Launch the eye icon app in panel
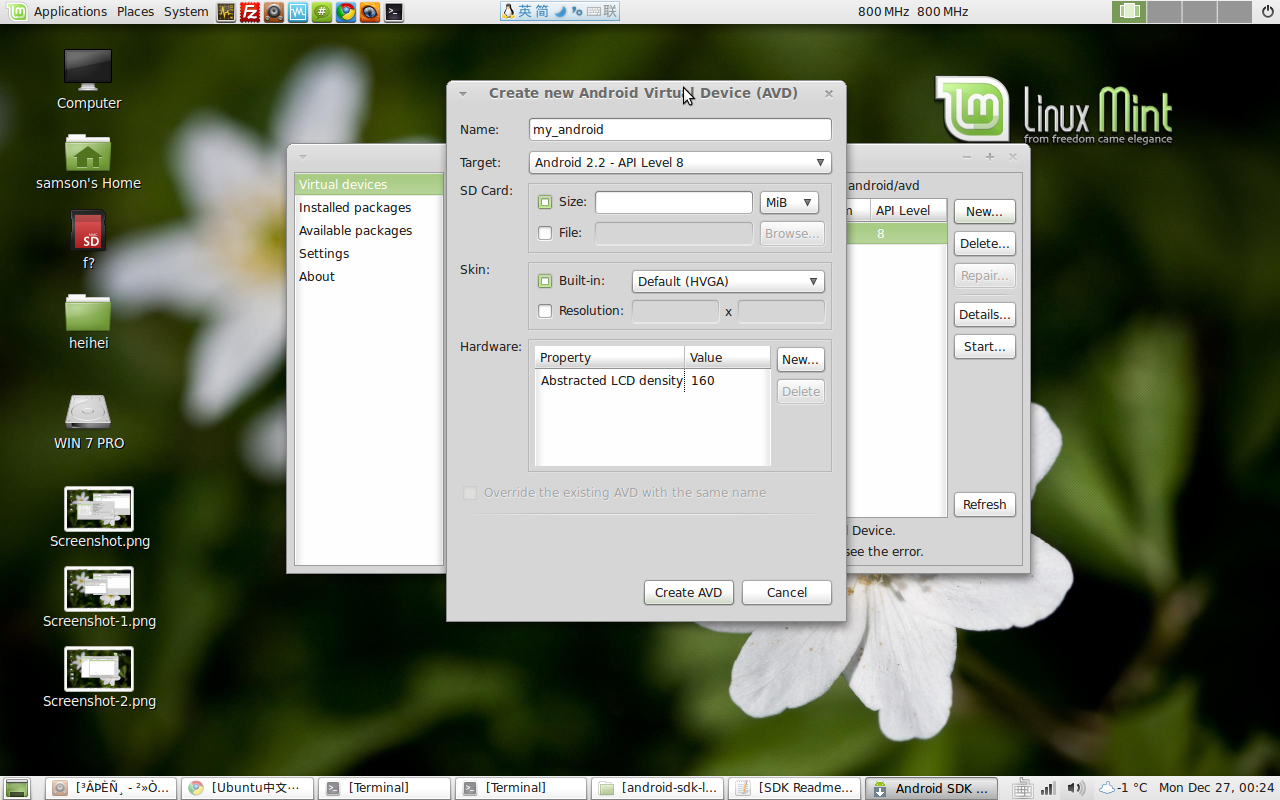This screenshot has width=1280, height=800. pyautogui.click(x=370, y=12)
